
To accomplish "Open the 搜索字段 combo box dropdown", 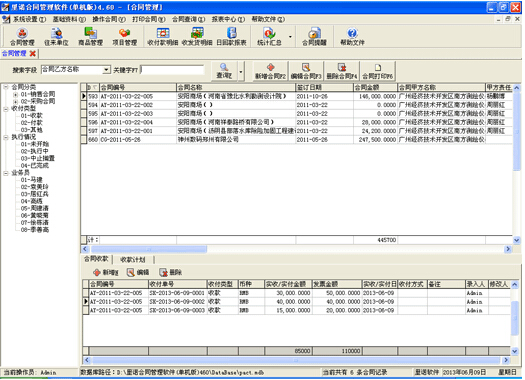I will [x=106, y=70].
